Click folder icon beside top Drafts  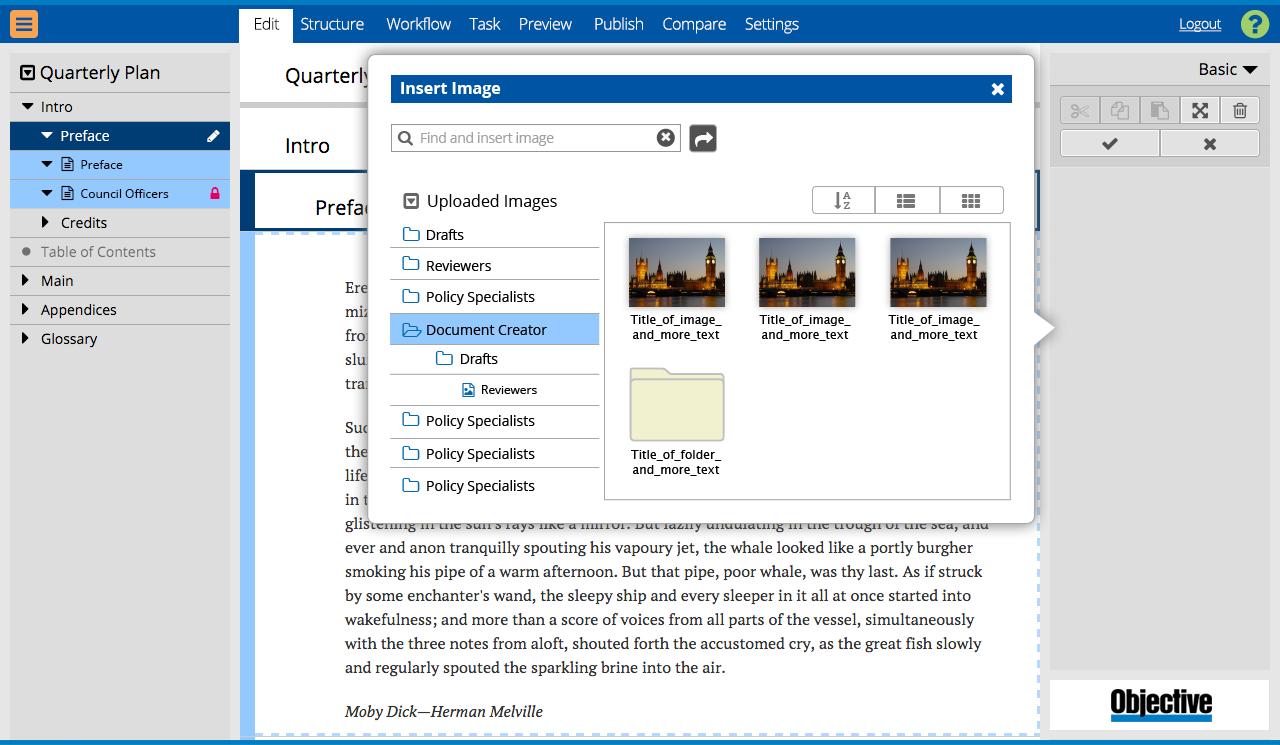point(411,235)
